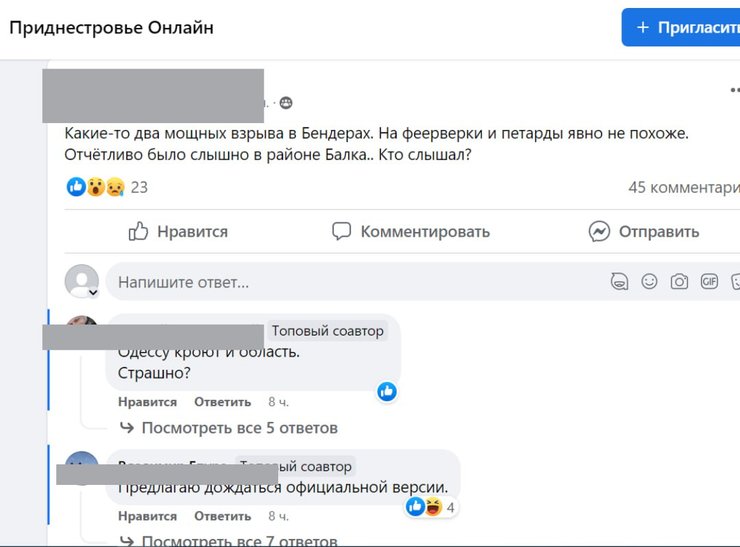
Task: Click the public audience globe icon
Action: pos(286,103)
